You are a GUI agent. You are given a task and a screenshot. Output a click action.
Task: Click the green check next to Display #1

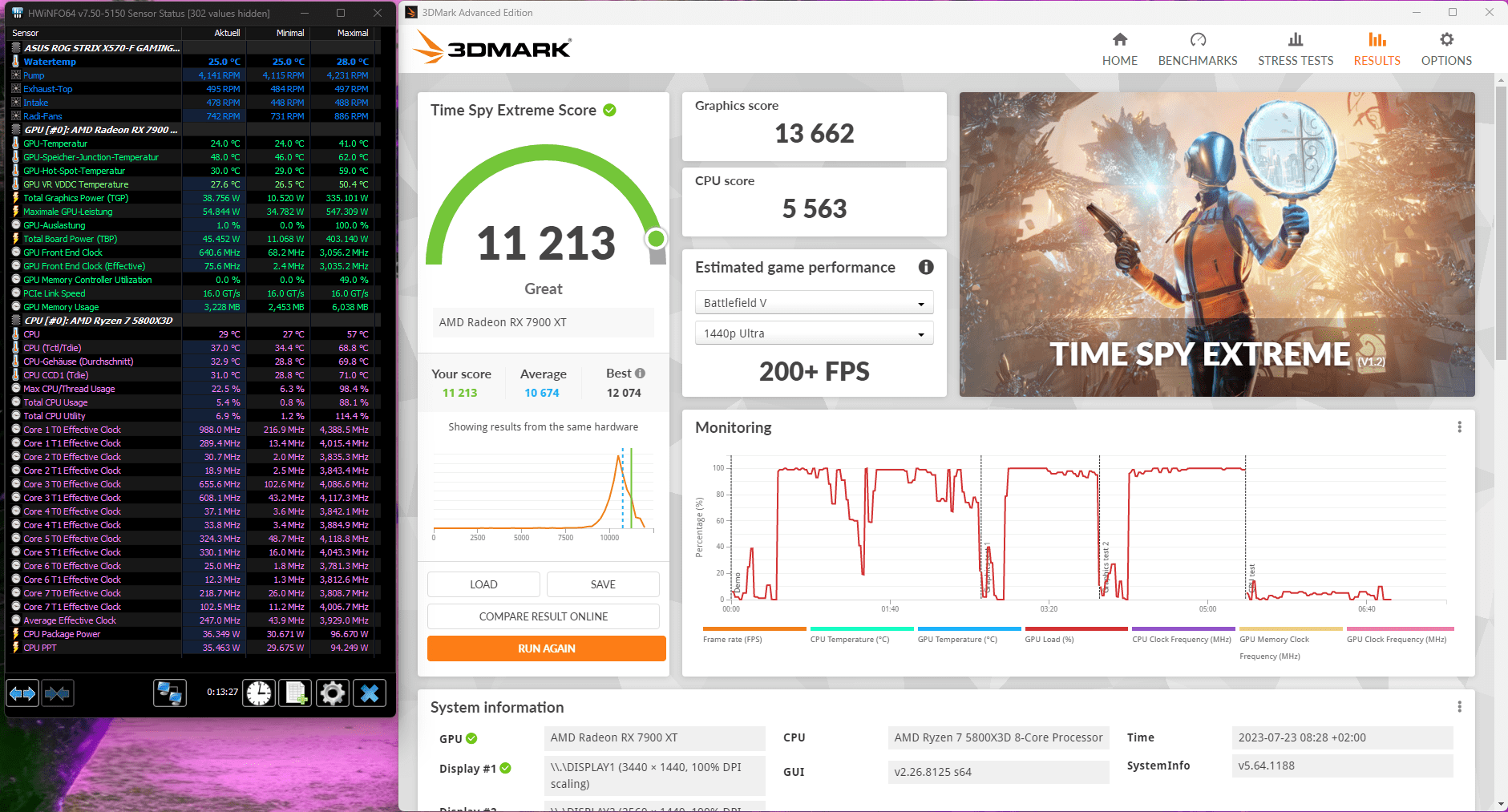506,768
